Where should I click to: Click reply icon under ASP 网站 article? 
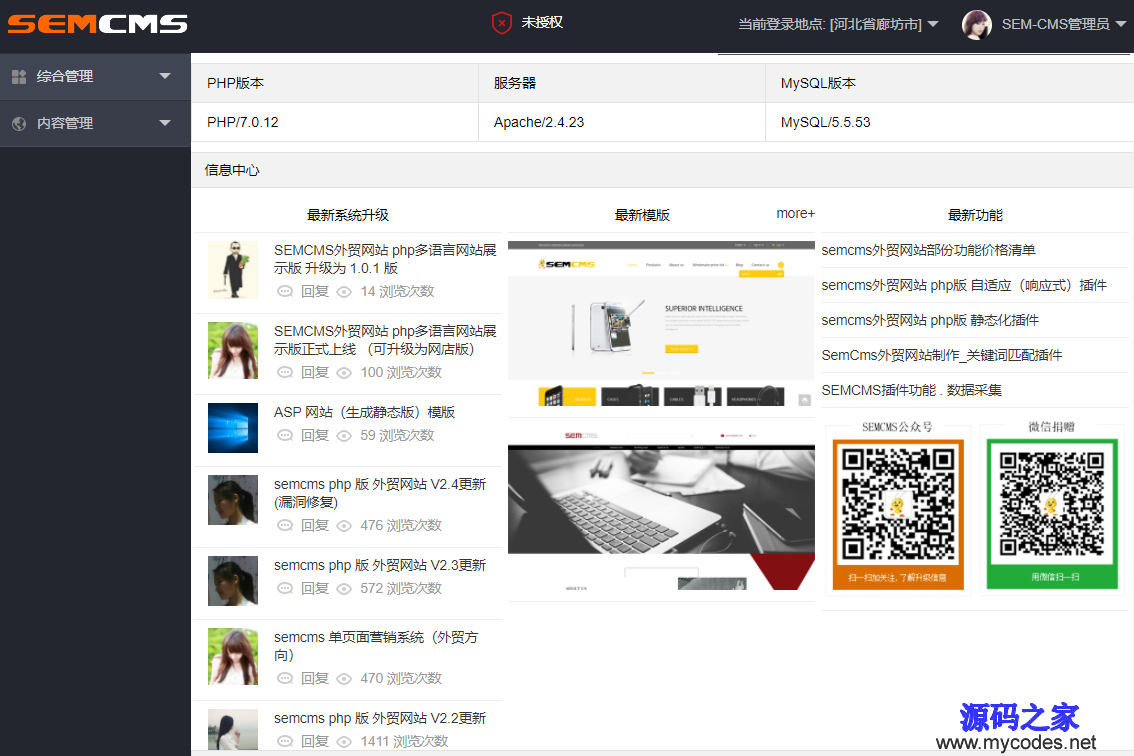(285, 436)
